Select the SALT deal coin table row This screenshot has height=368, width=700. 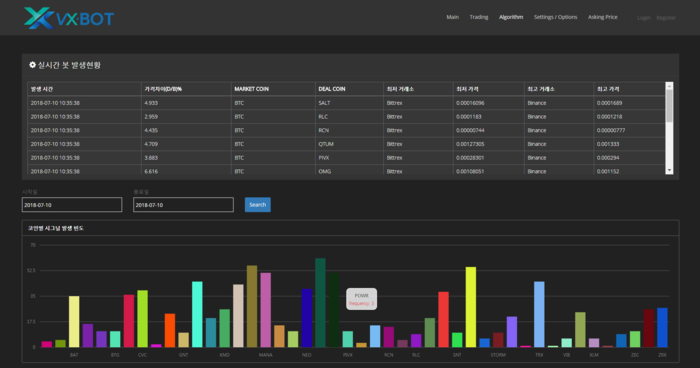click(346, 103)
